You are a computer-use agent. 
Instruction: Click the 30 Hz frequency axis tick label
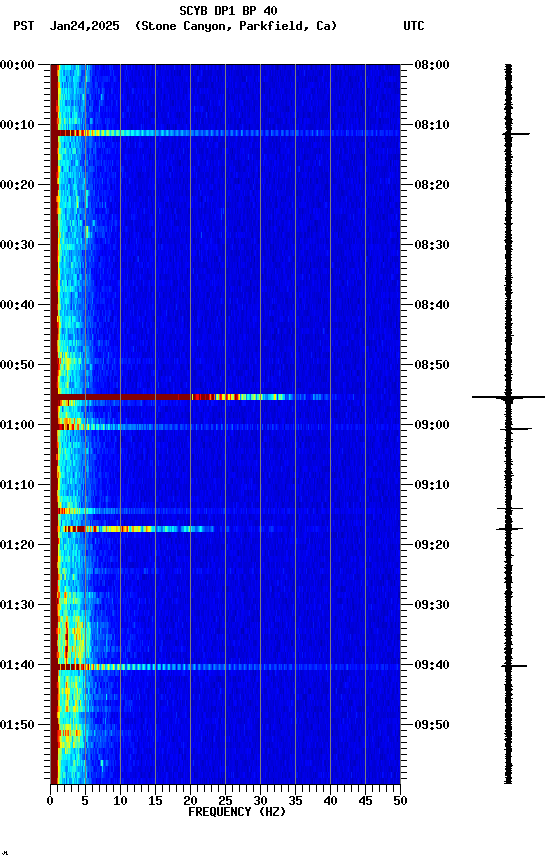[x=260, y=801]
